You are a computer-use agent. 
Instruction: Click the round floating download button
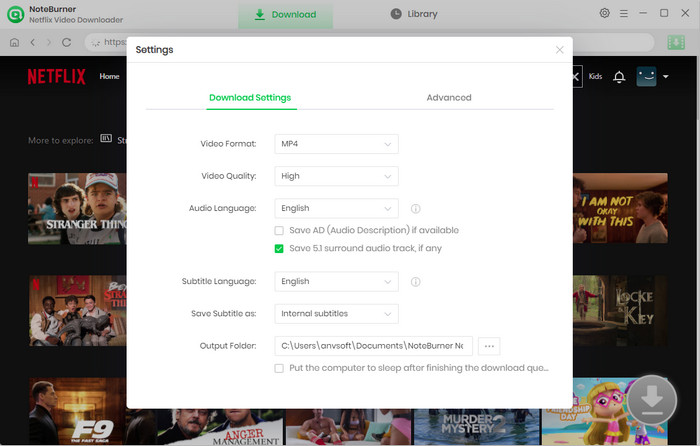point(652,400)
